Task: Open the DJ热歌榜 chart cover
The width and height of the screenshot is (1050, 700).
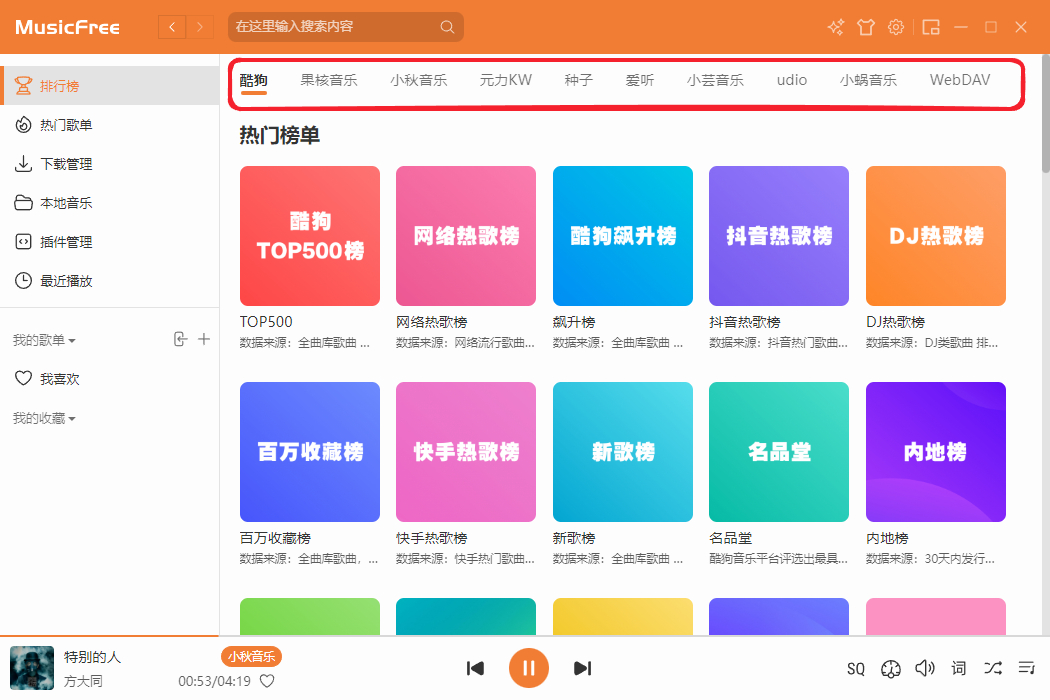Action: 935,236
